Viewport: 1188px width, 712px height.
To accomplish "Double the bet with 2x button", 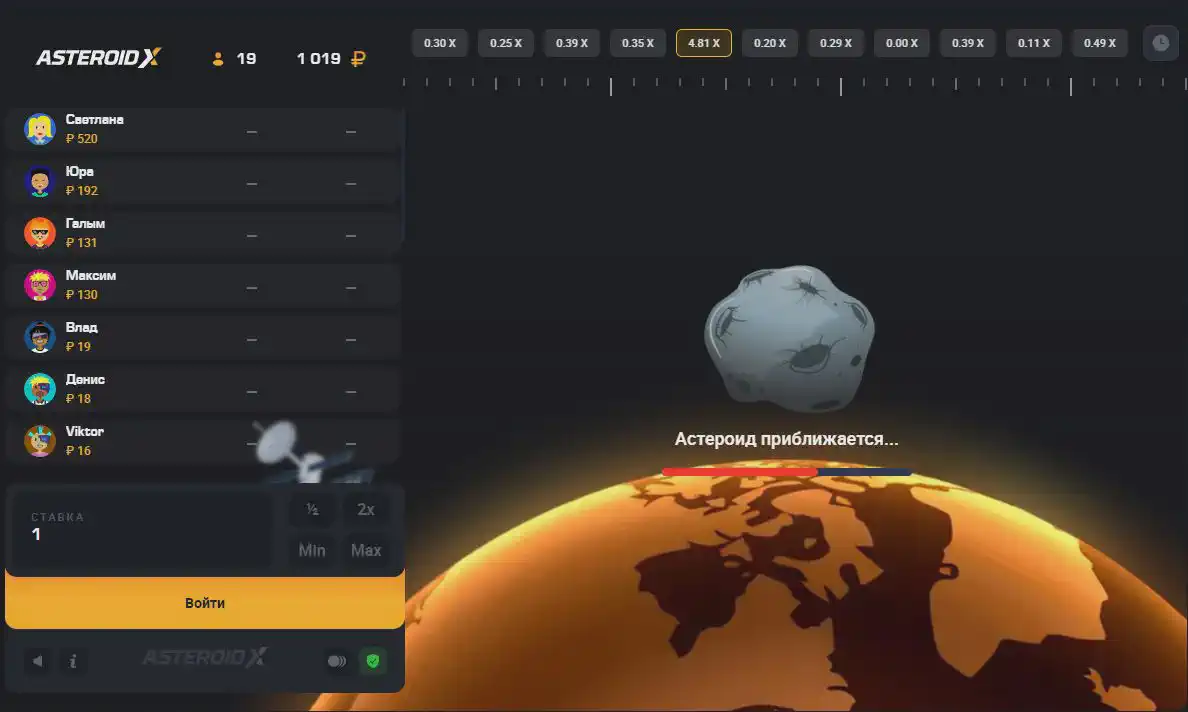I will click(366, 510).
